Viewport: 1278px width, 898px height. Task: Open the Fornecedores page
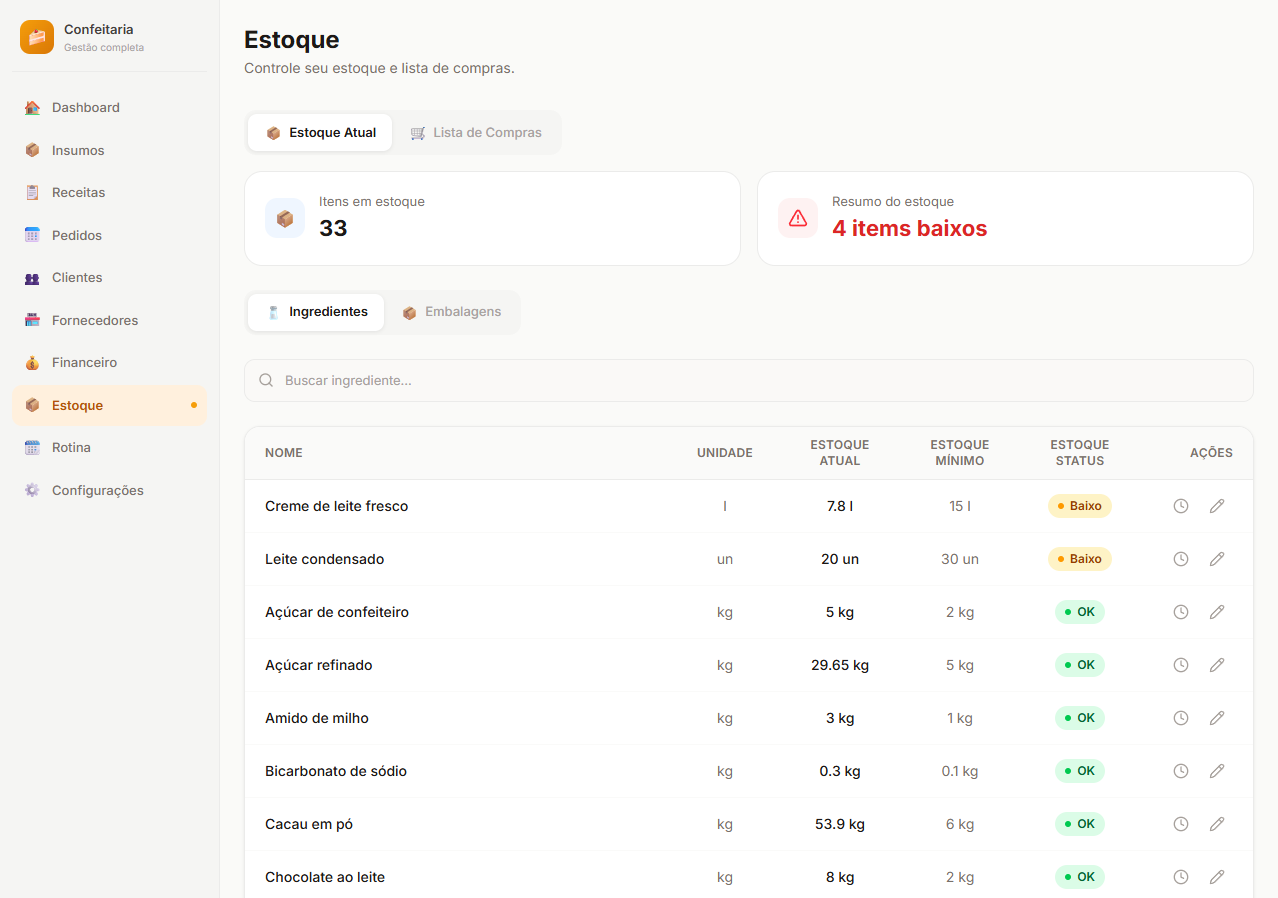95,321
